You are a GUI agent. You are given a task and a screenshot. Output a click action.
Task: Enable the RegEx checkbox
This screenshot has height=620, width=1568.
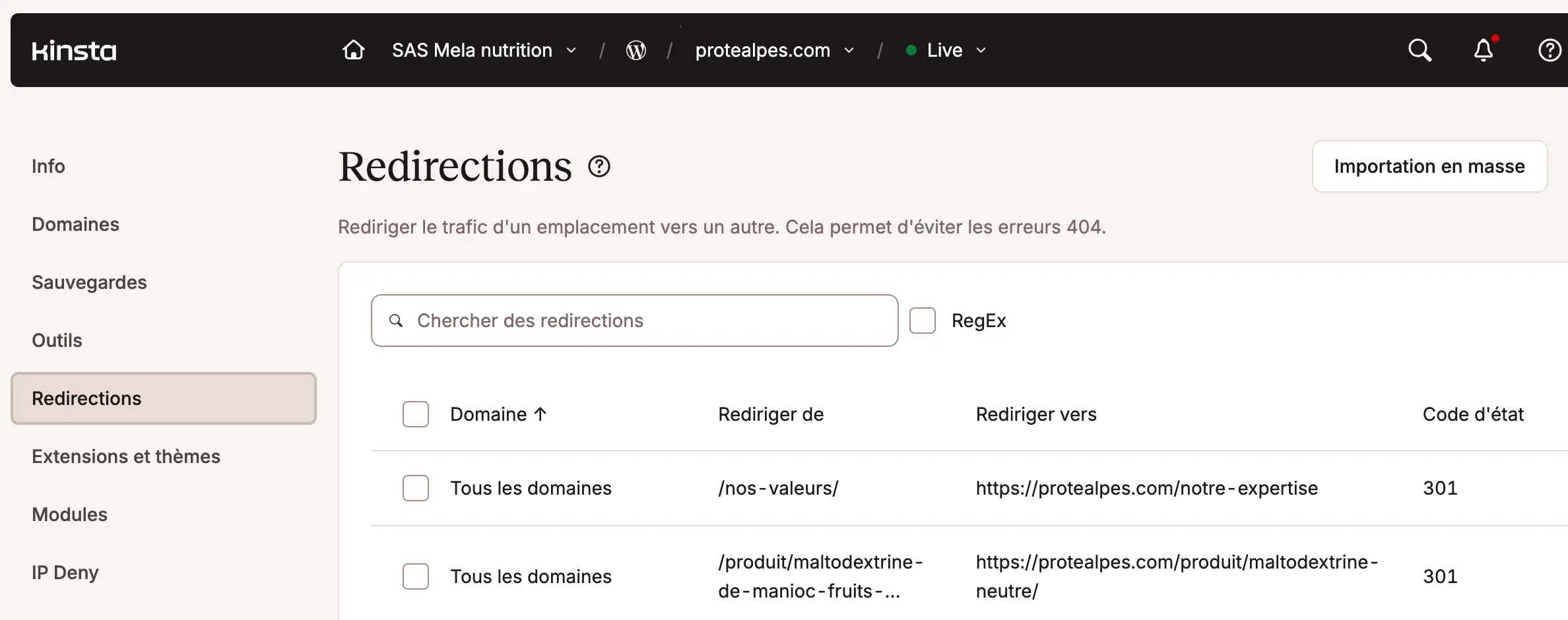point(923,321)
